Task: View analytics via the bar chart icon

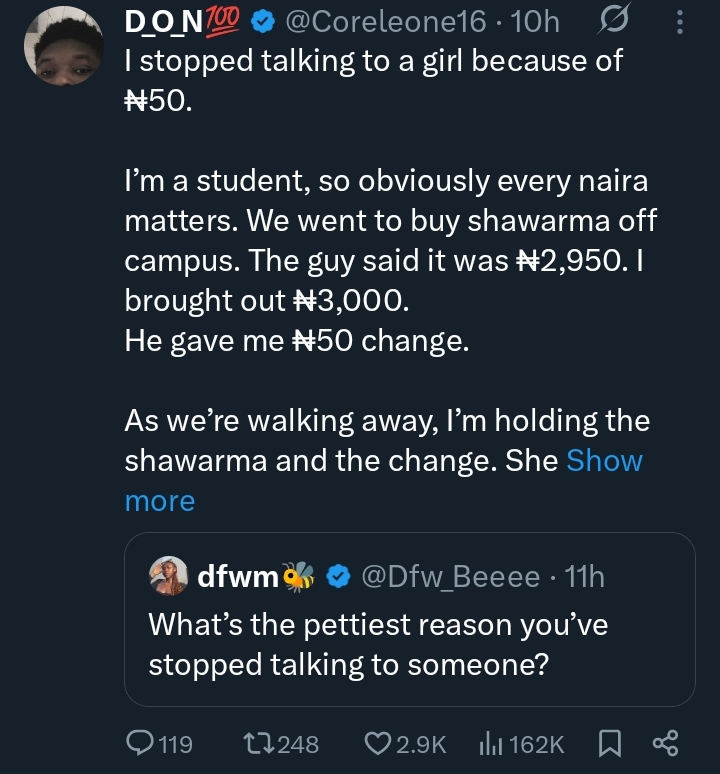Action: point(490,743)
